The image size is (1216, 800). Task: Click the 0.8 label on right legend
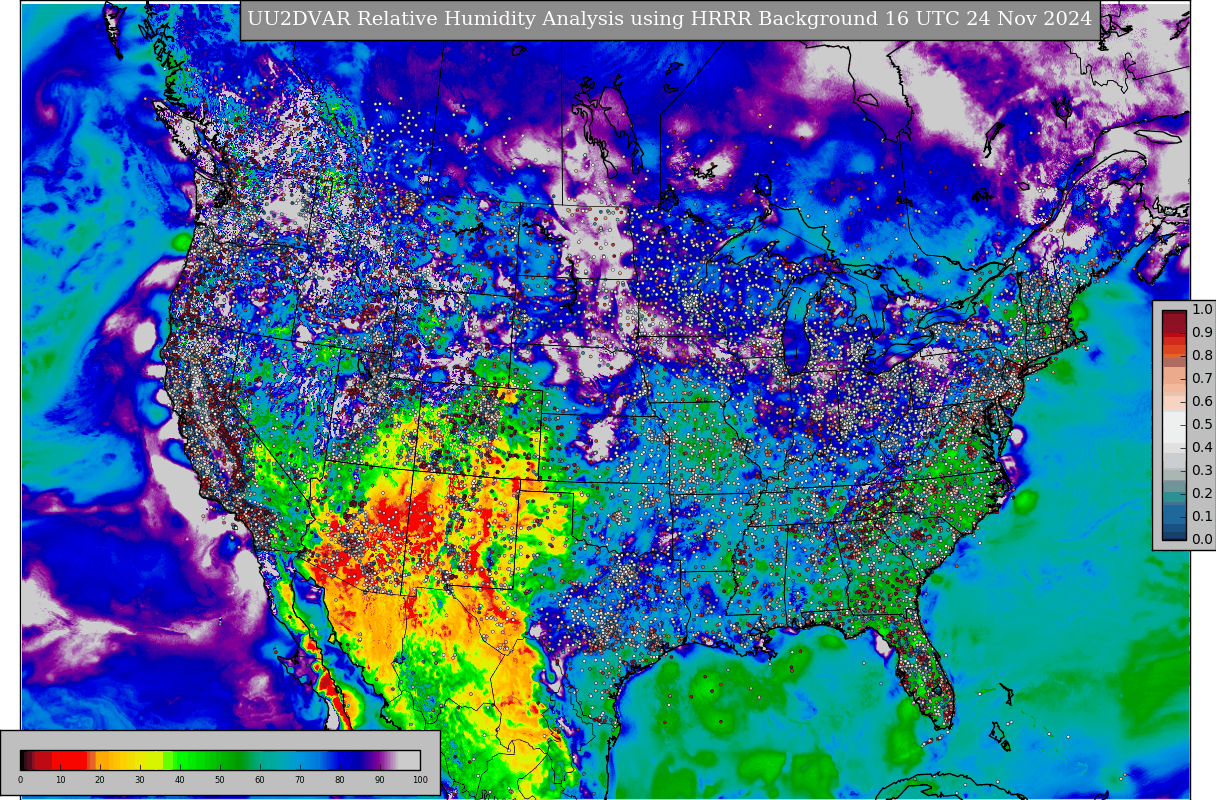click(1202, 355)
